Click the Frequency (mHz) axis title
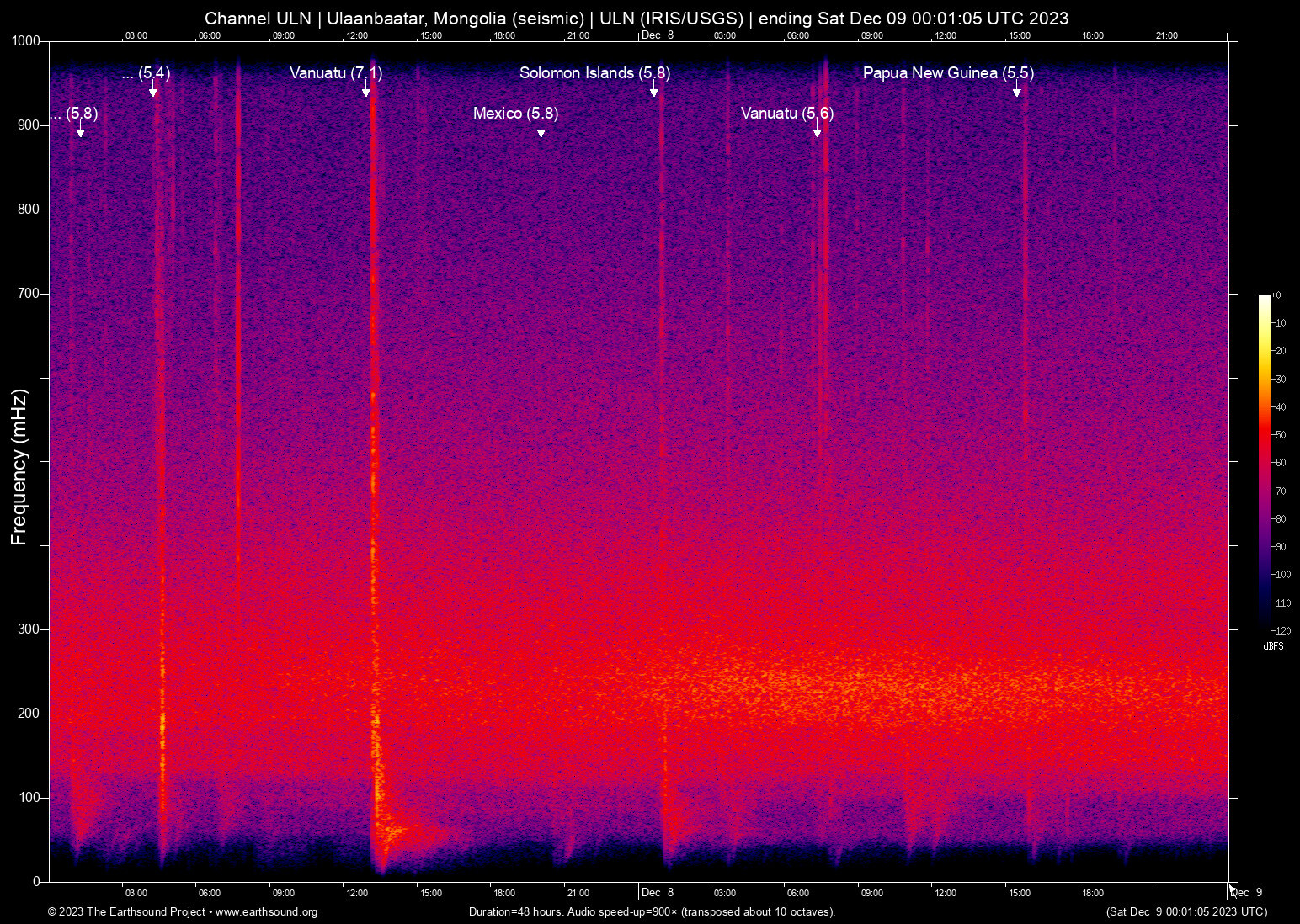This screenshot has width=1300, height=924. click(19, 467)
